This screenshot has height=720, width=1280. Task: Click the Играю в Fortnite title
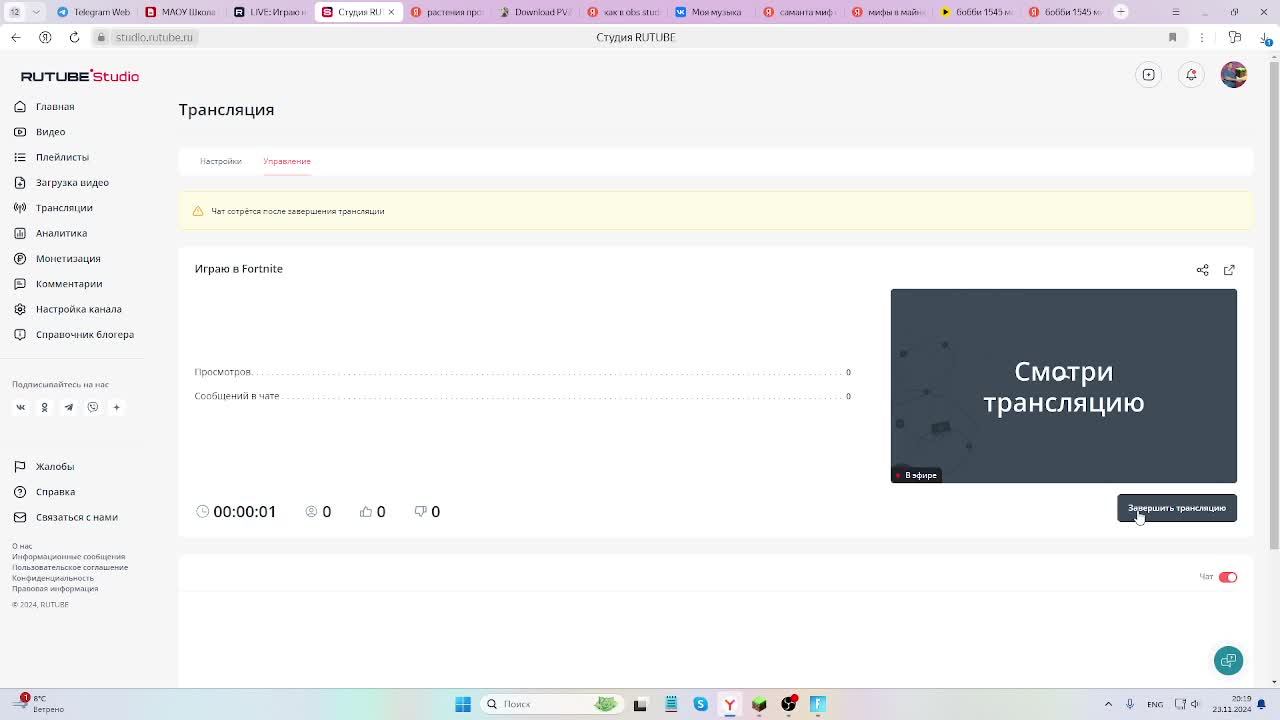239,269
